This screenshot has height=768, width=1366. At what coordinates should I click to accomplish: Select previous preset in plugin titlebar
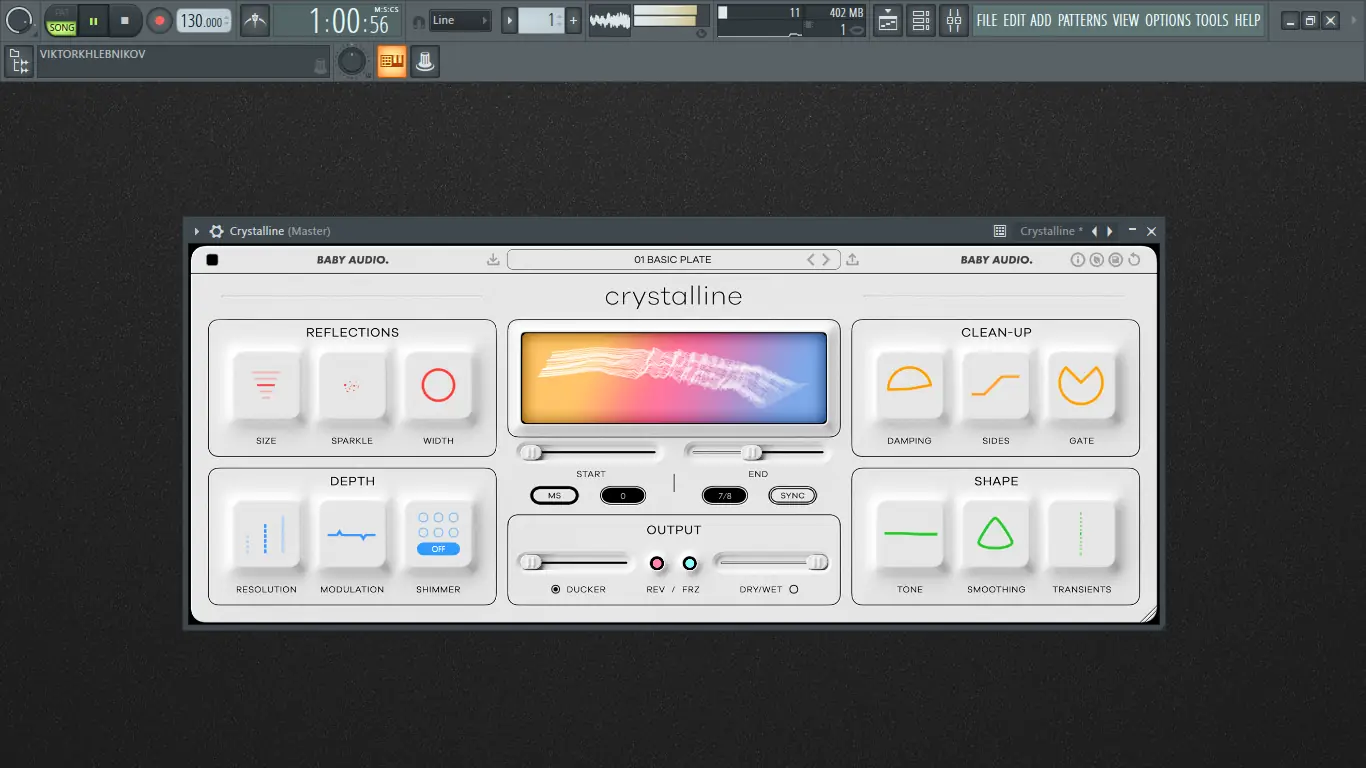(1094, 231)
